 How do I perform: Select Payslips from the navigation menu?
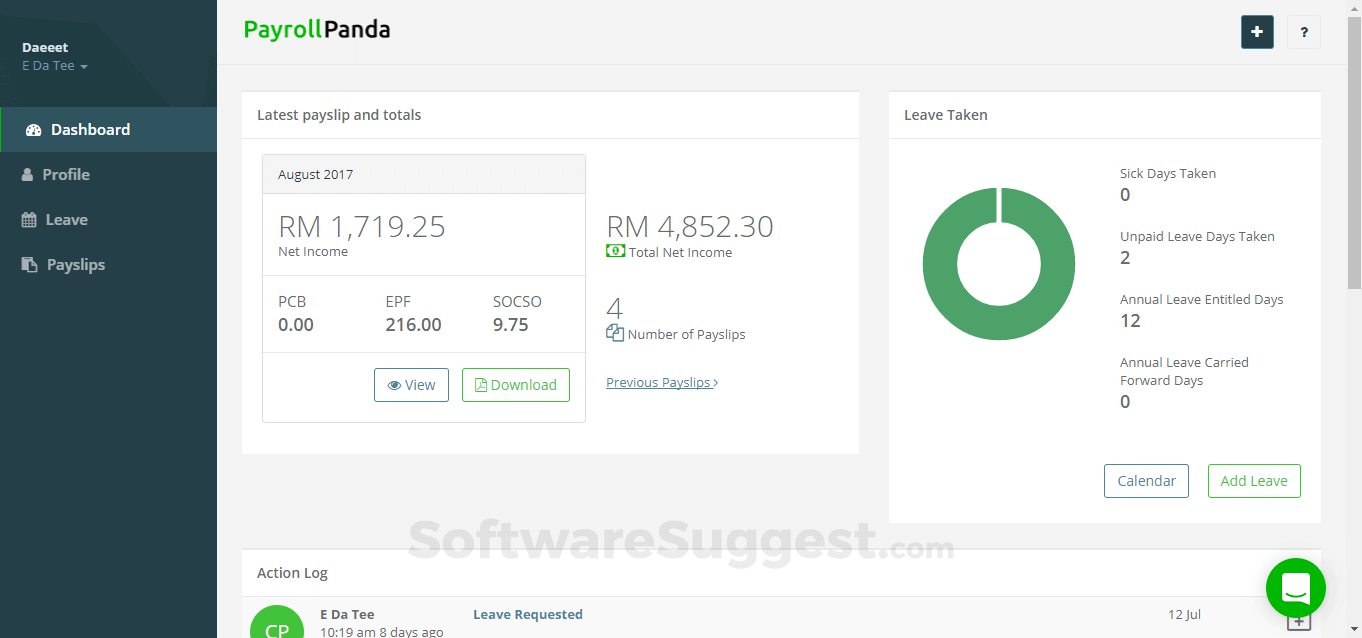tap(76, 264)
